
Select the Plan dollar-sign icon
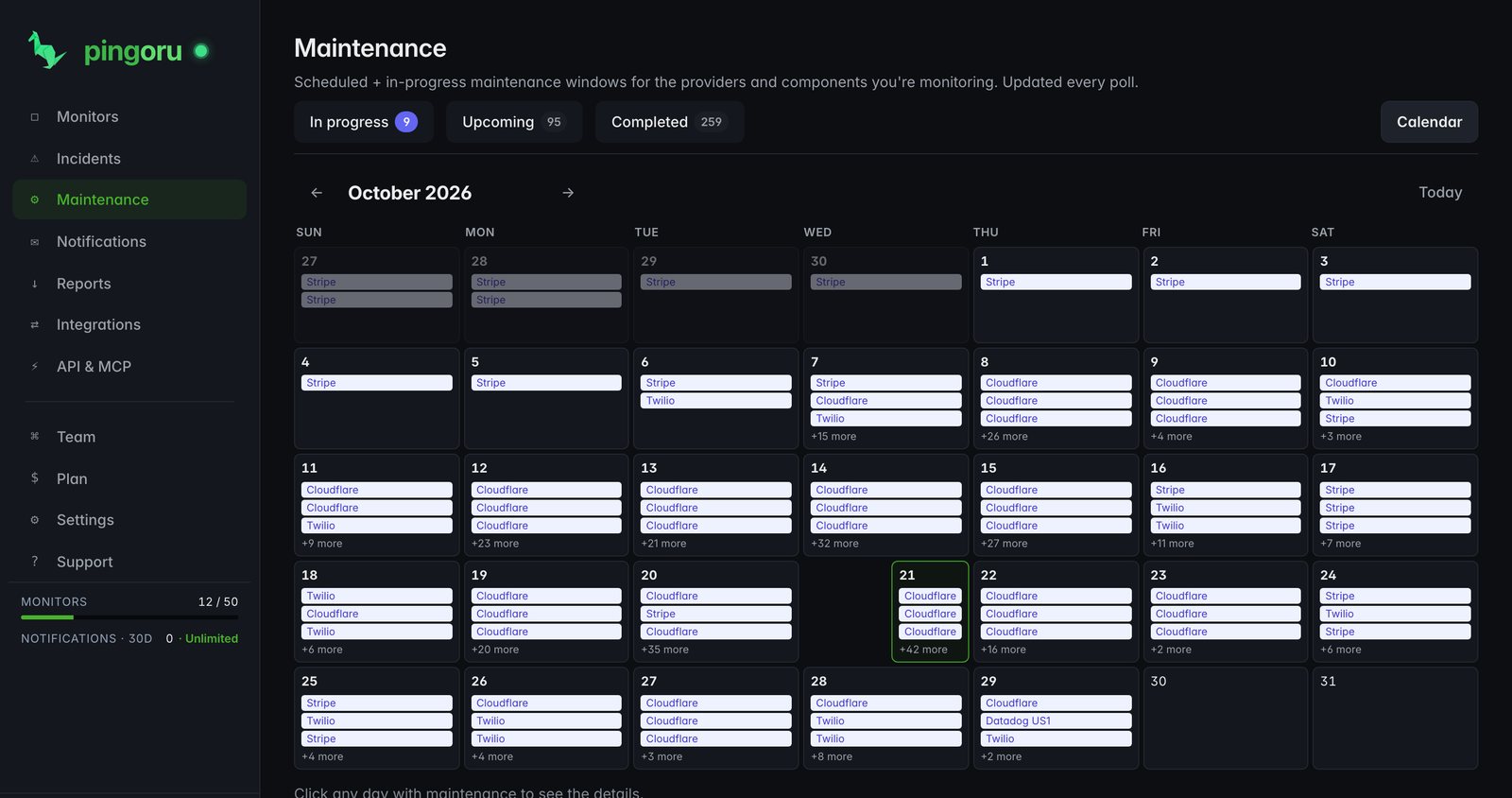(35, 478)
